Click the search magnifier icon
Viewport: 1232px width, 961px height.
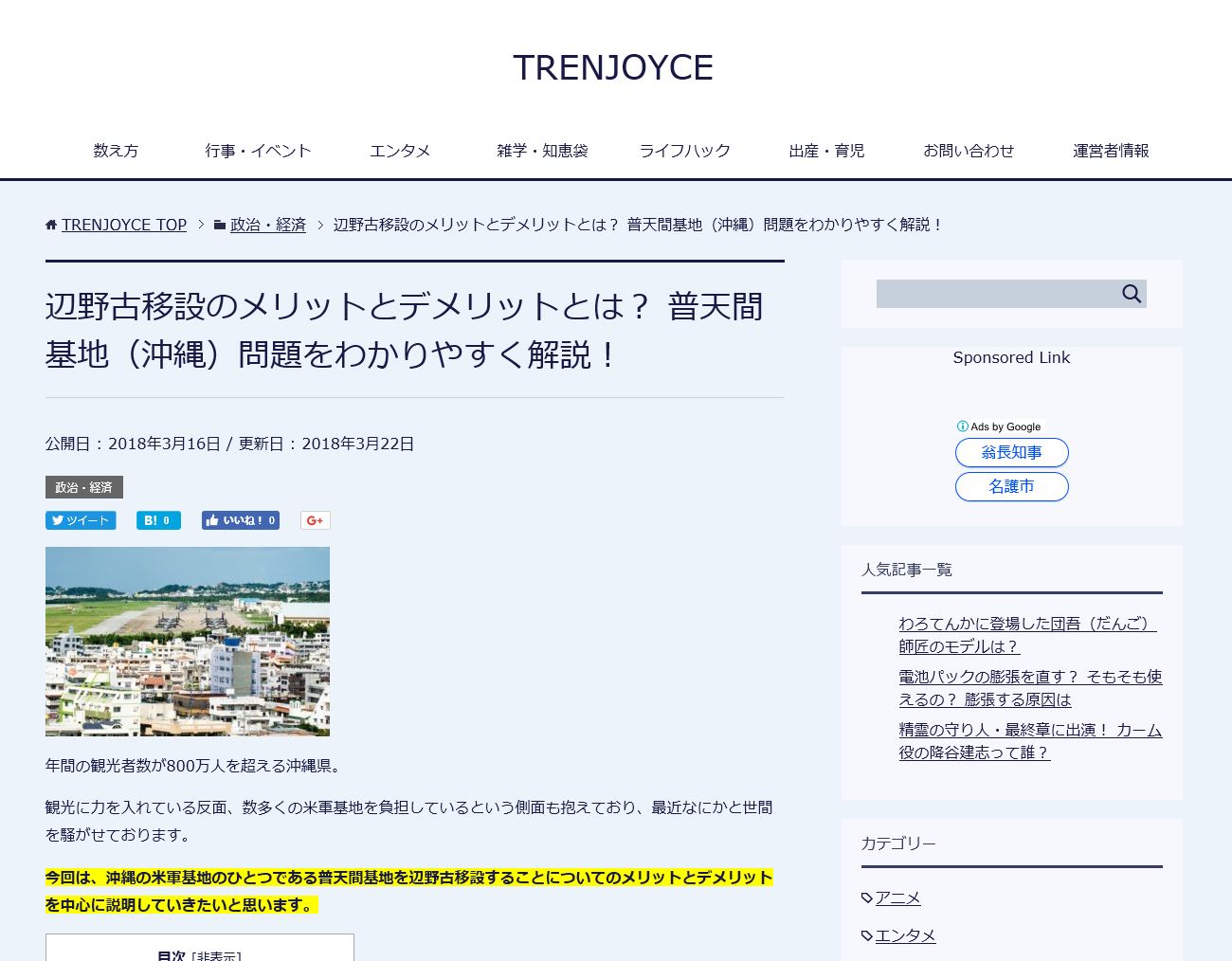(1132, 294)
